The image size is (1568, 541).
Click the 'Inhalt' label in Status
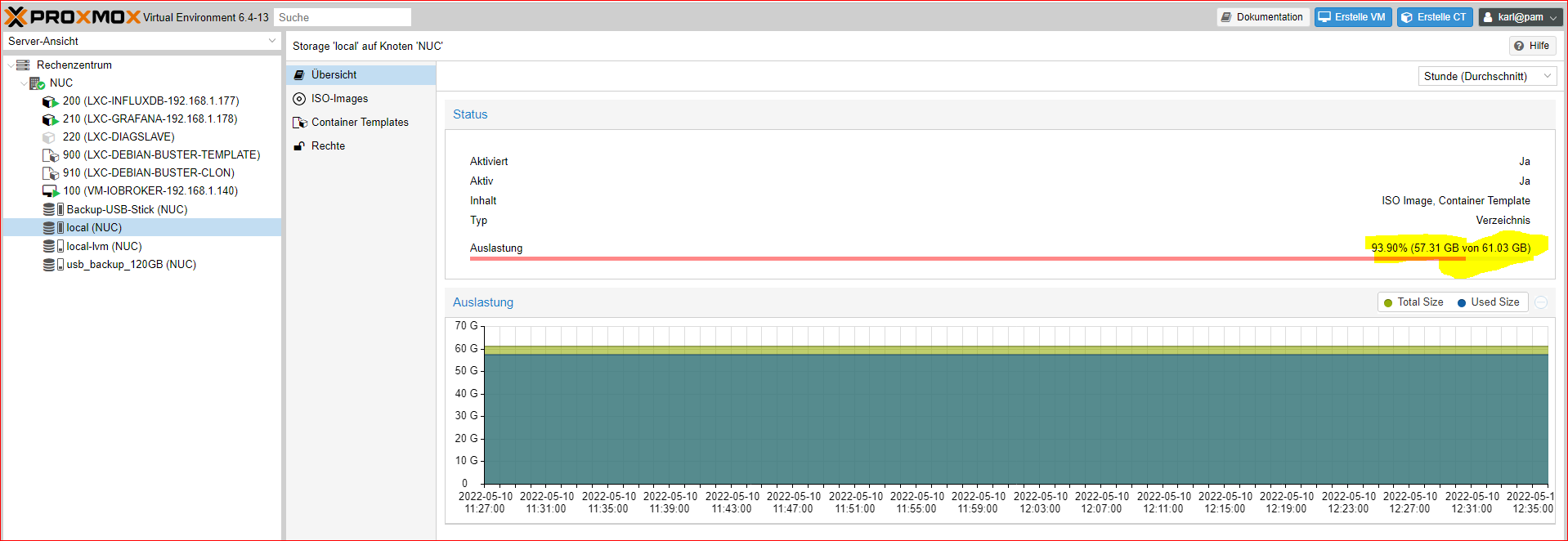pyautogui.click(x=483, y=201)
